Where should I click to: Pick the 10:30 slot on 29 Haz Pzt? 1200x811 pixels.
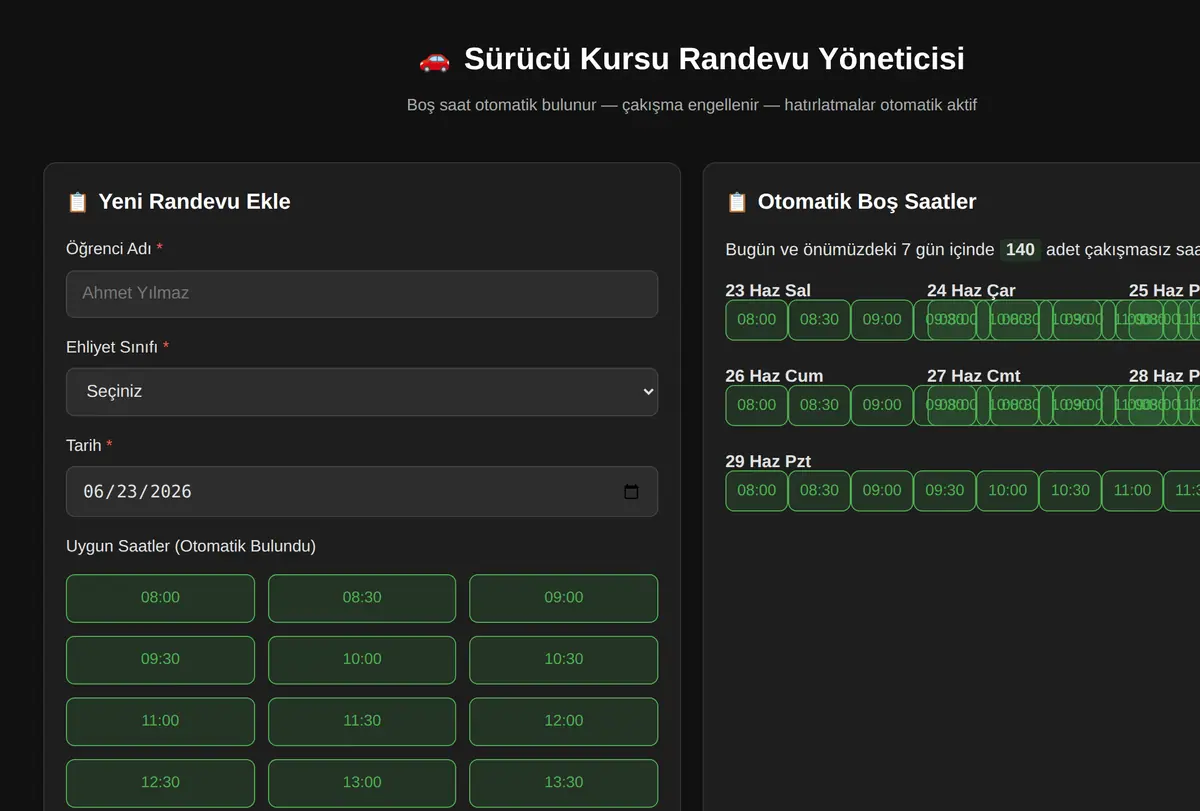point(1070,491)
